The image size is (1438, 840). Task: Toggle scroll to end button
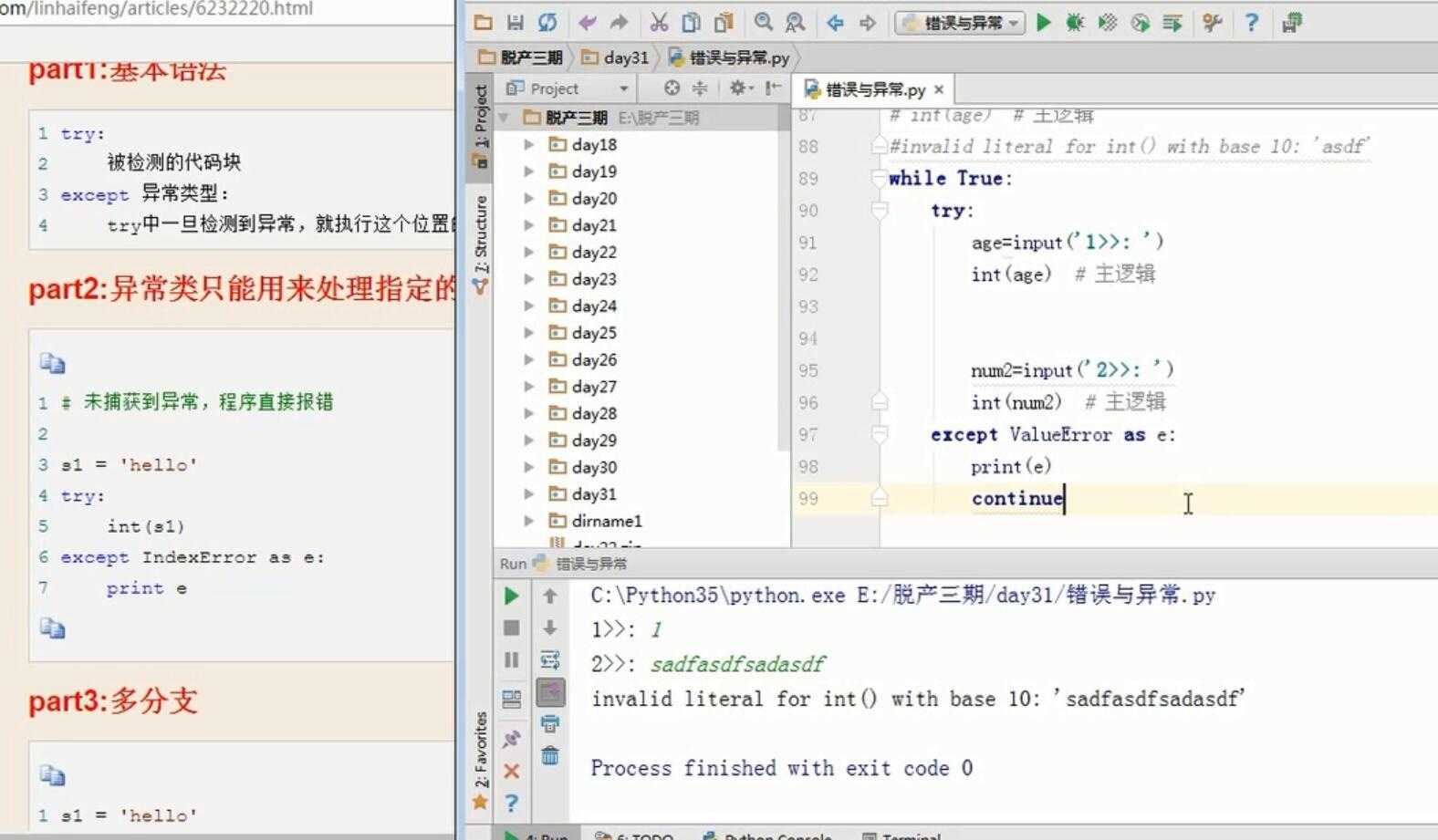click(x=550, y=692)
